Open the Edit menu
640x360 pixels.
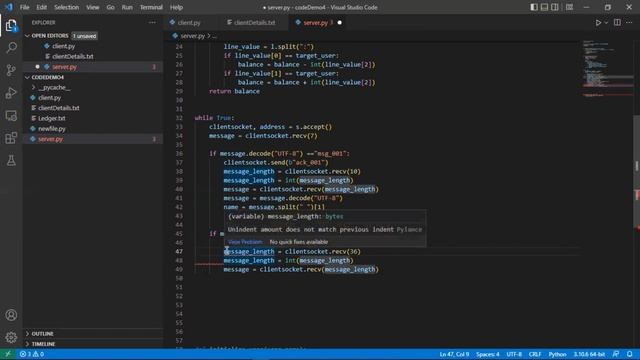(42, 7)
